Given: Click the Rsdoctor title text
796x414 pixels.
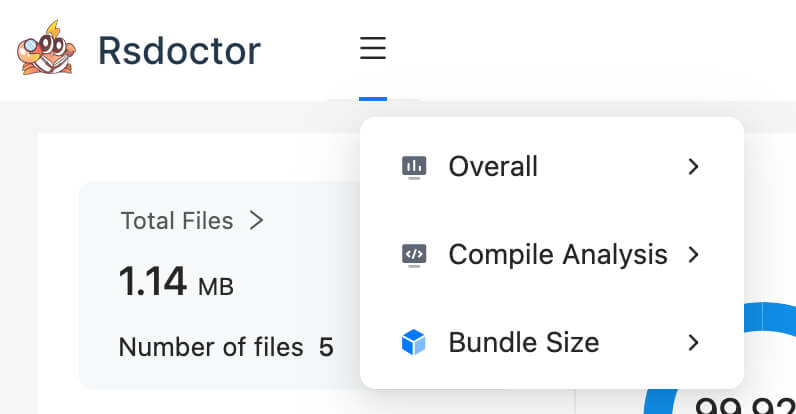Looking at the screenshot, I should click(x=179, y=51).
